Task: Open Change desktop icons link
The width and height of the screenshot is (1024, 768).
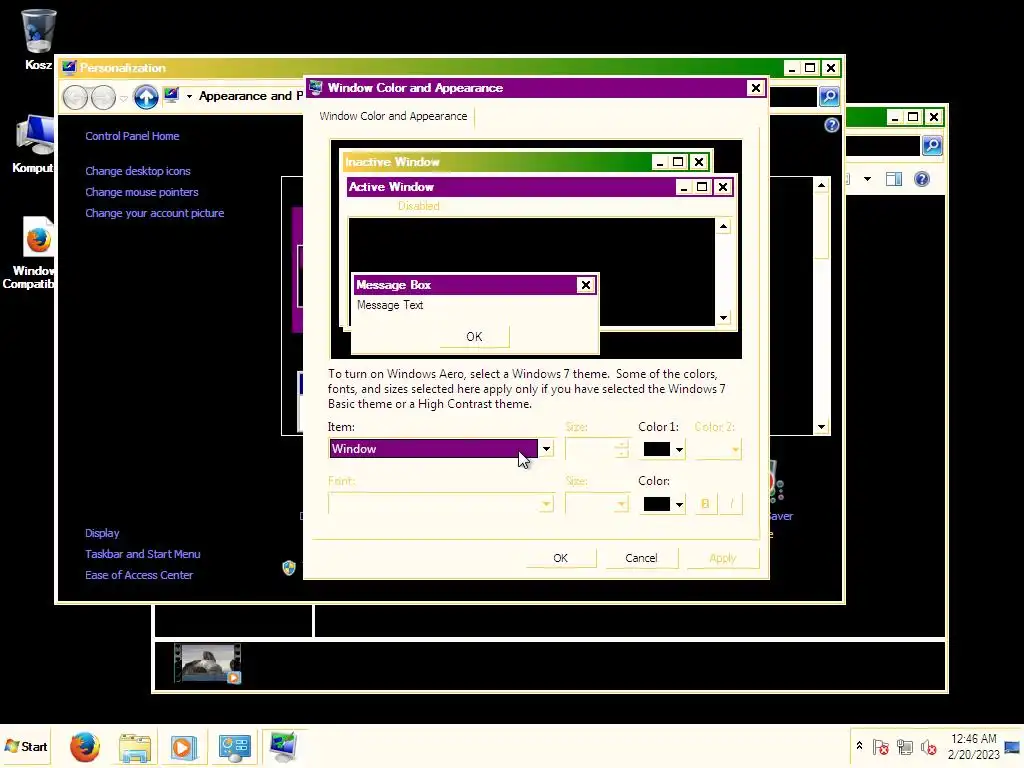Action: tap(138, 171)
